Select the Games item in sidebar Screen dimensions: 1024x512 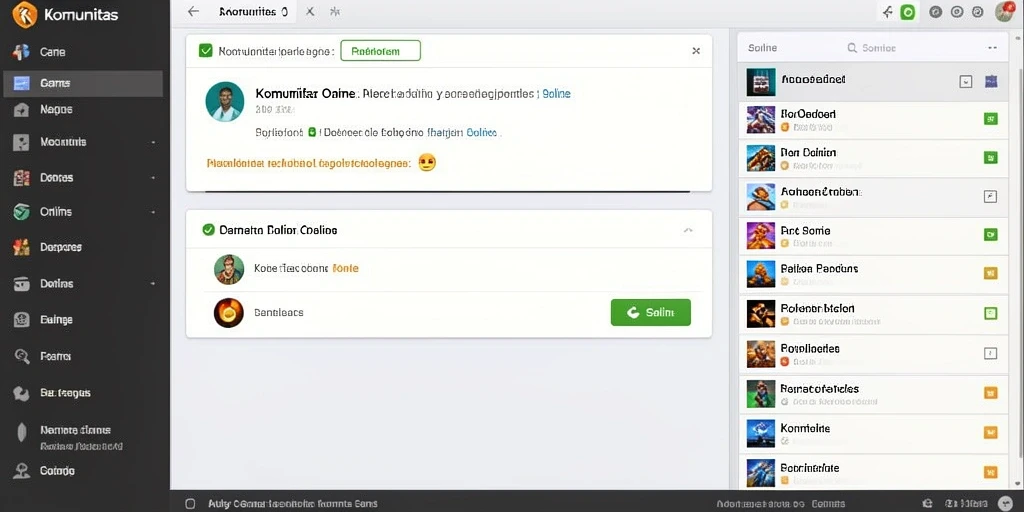pos(83,84)
